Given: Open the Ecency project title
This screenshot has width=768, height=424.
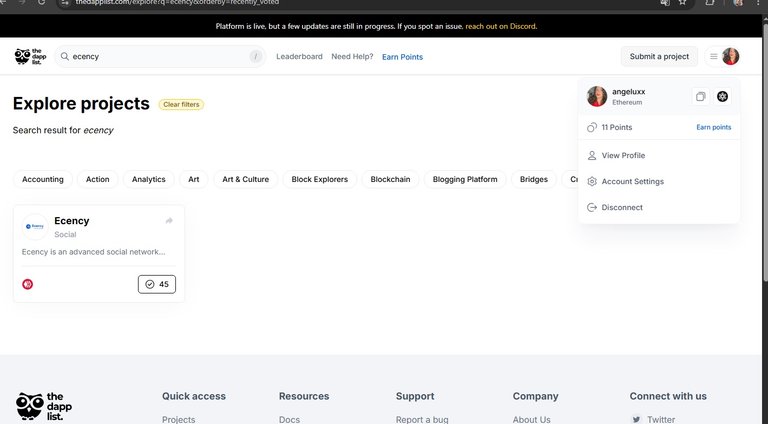Looking at the screenshot, I should 72,221.
